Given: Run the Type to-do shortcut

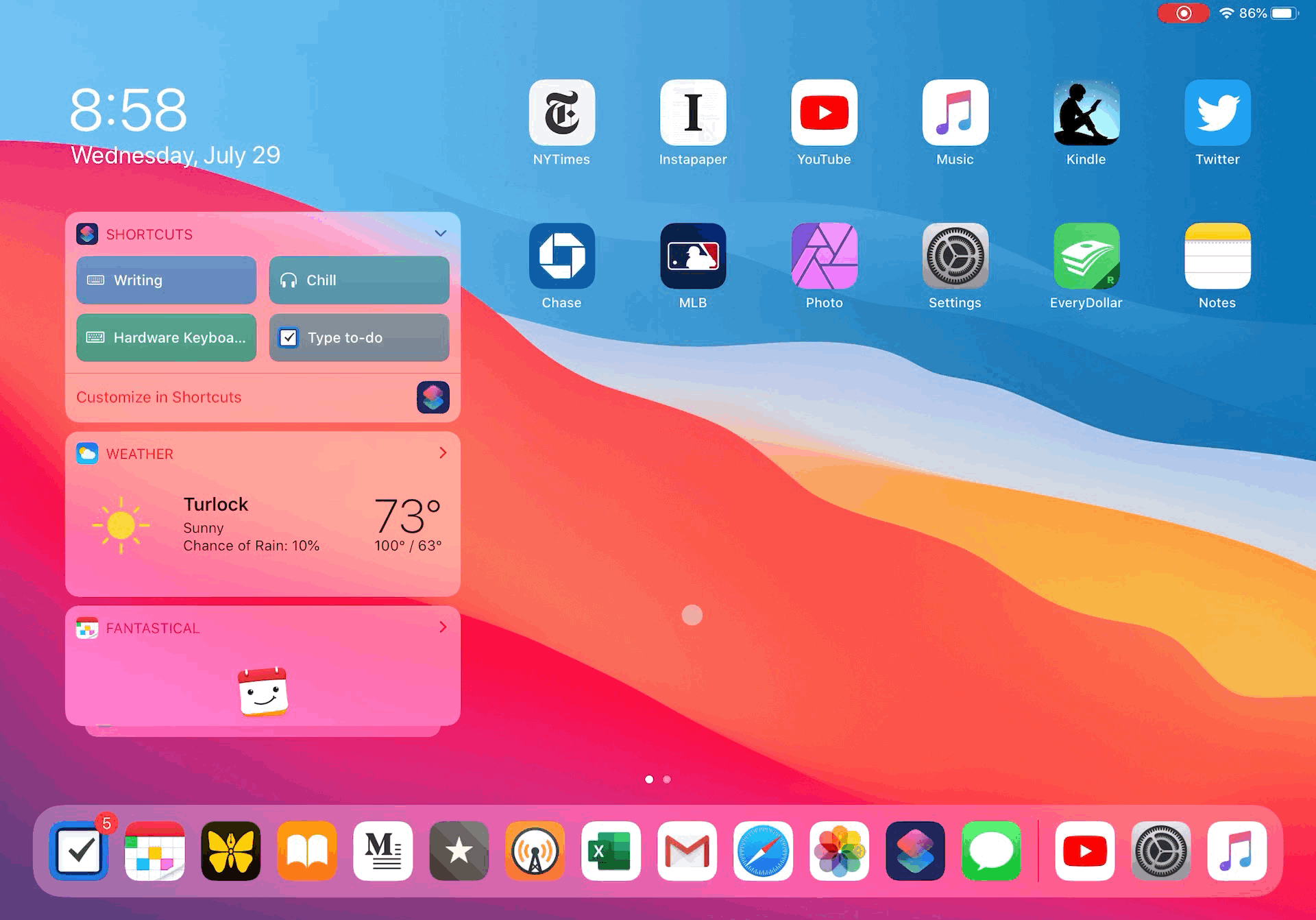Looking at the screenshot, I should 359,337.
